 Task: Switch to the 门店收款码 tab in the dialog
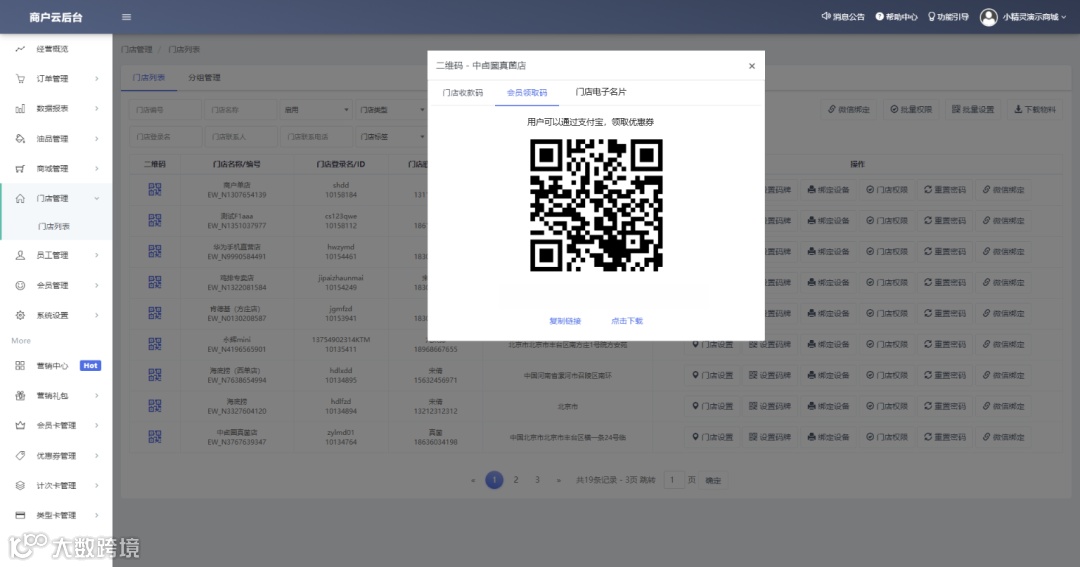click(463, 92)
